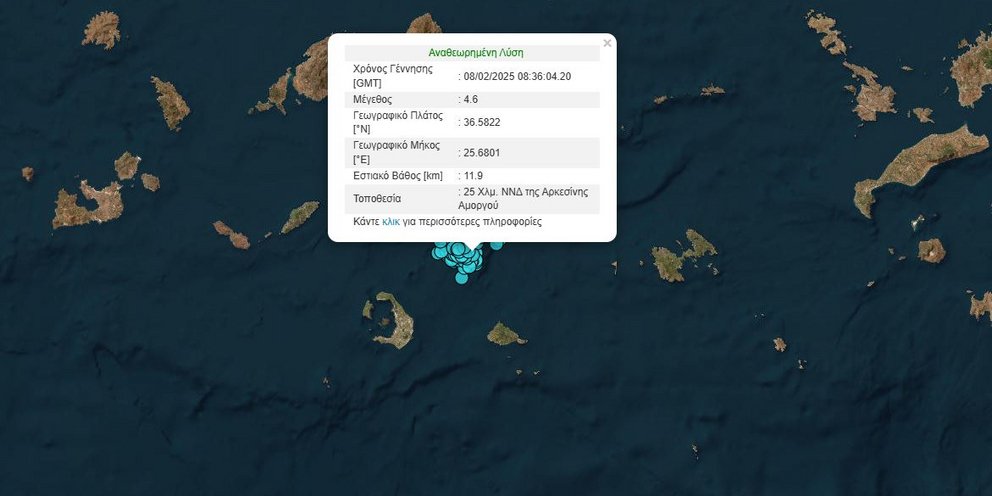This screenshot has width=992, height=496.
Task: Select the focal depth value '11.9'
Action: tap(473, 175)
